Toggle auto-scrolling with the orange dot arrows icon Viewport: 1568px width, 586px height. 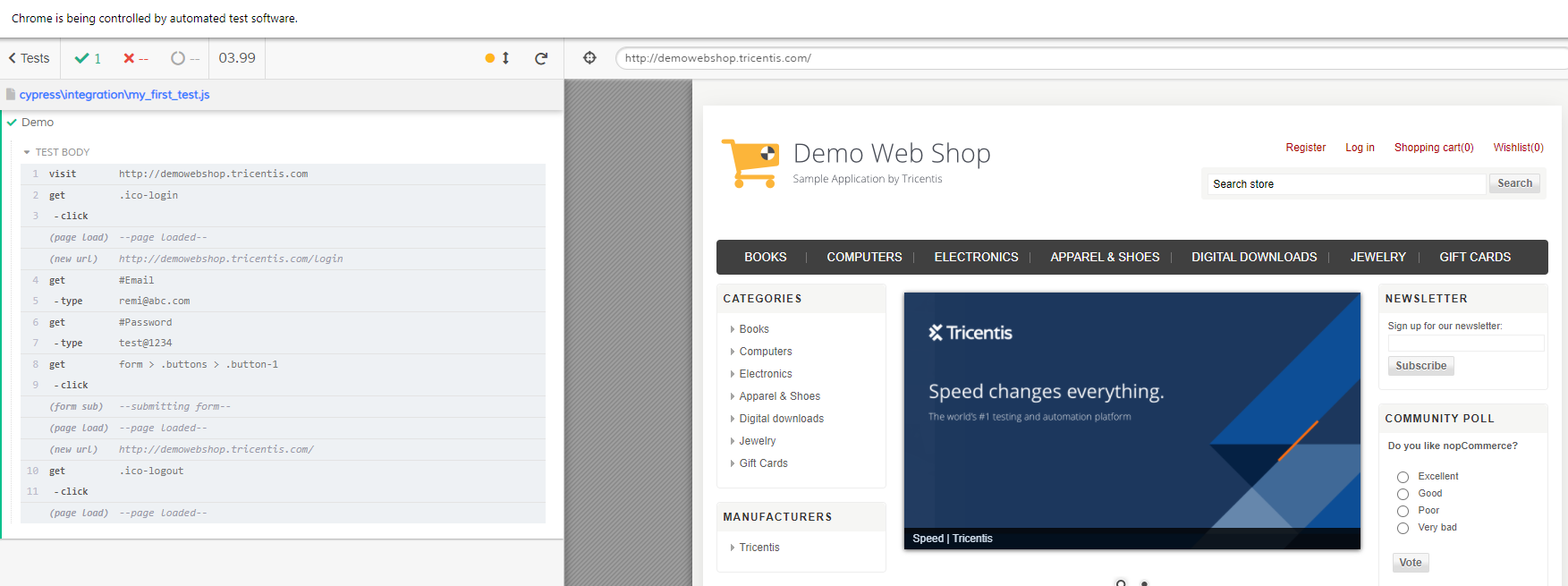(497, 58)
